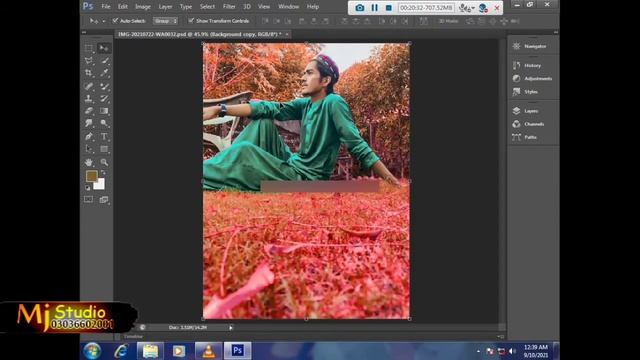Screen dimensions: 640x360
Task: Select the Quick Selection tool
Action: pyautogui.click(x=104, y=61)
